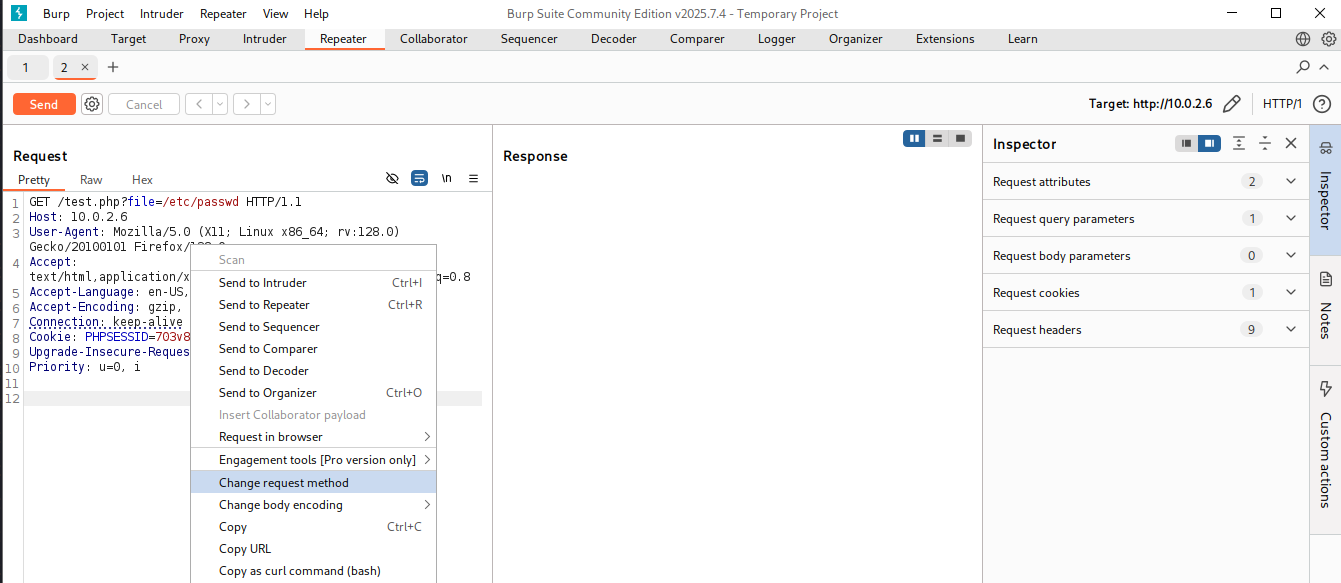
Task: Select side-by-side response layout view
Action: (x=914, y=138)
